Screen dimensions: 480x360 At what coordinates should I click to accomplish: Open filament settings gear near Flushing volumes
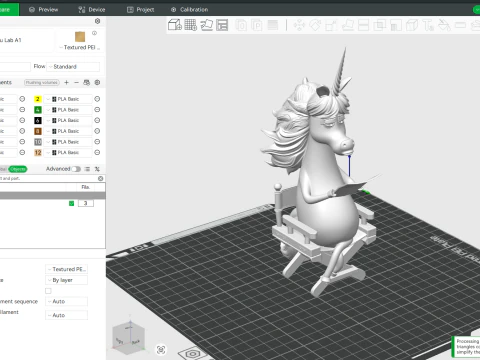pos(97,82)
